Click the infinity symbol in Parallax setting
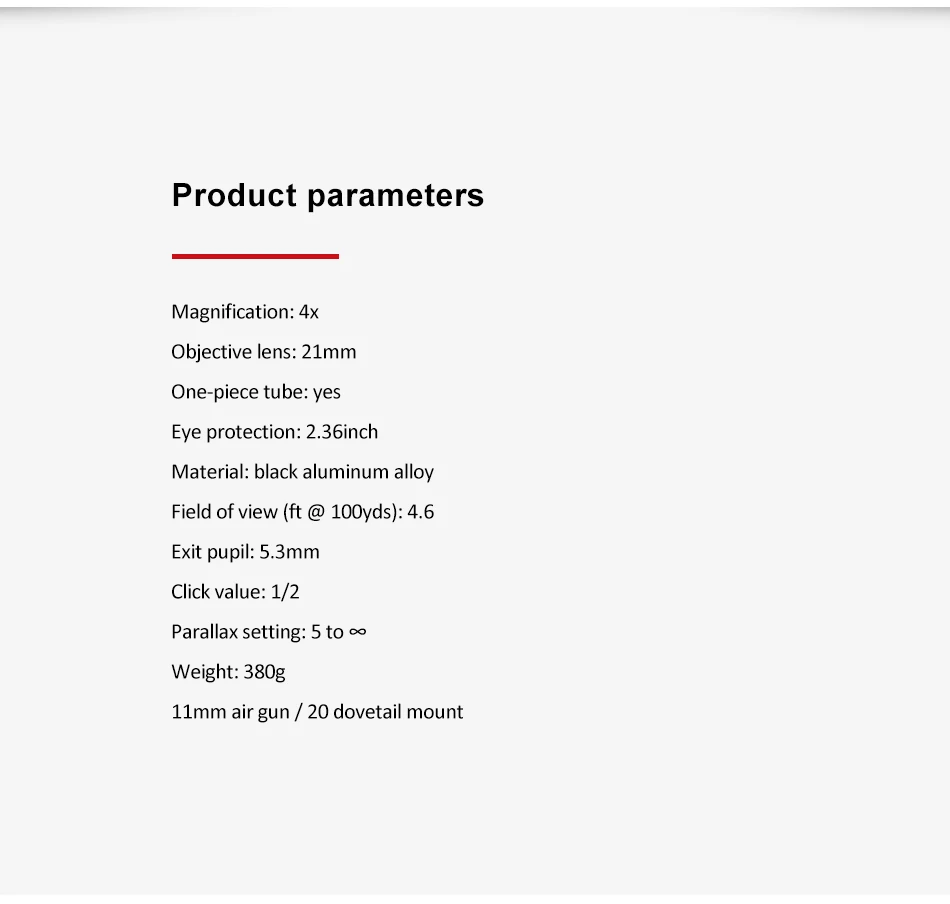The height and width of the screenshot is (904, 950). point(358,632)
